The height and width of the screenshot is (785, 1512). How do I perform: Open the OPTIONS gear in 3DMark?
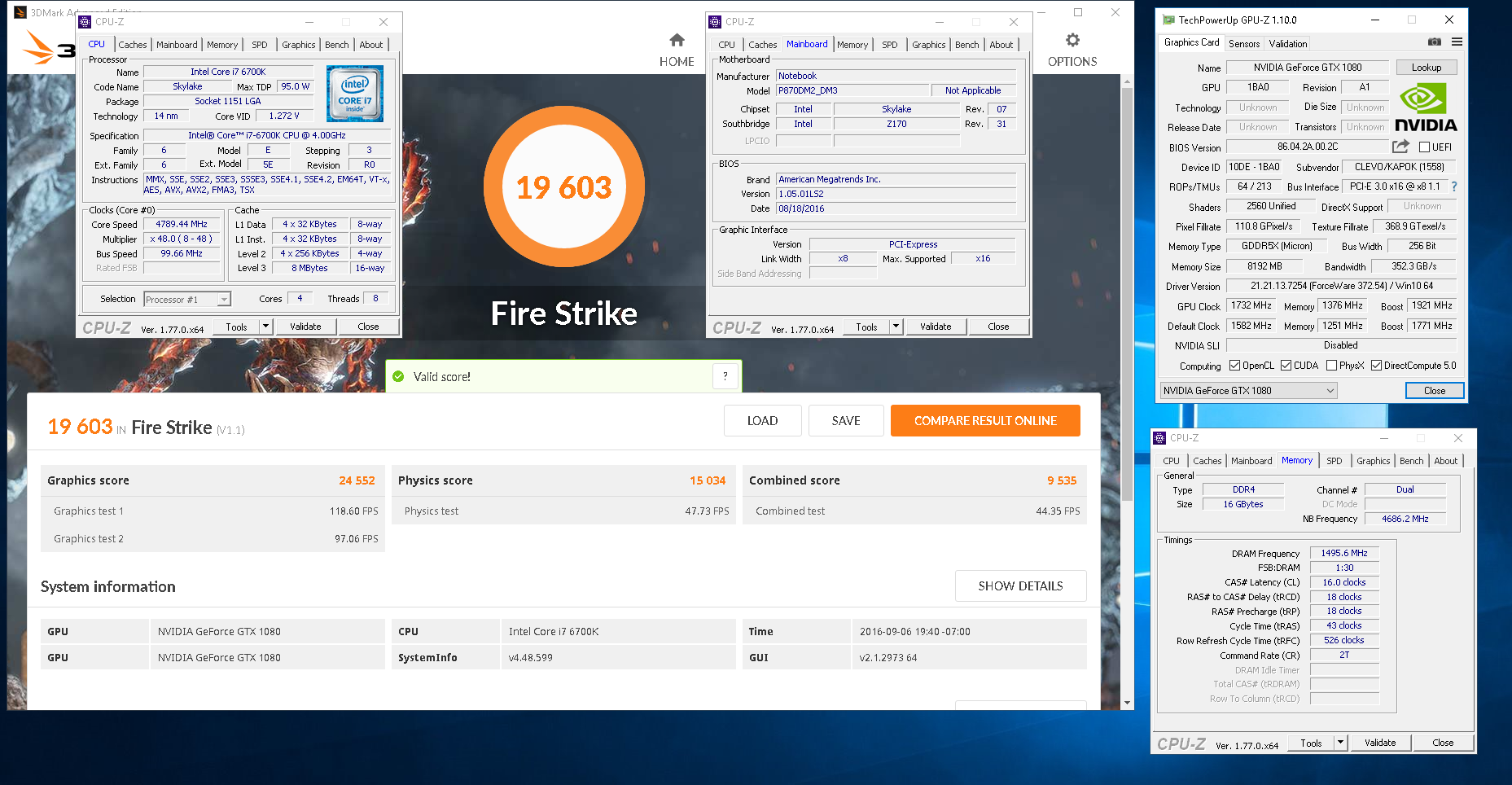click(x=1072, y=40)
